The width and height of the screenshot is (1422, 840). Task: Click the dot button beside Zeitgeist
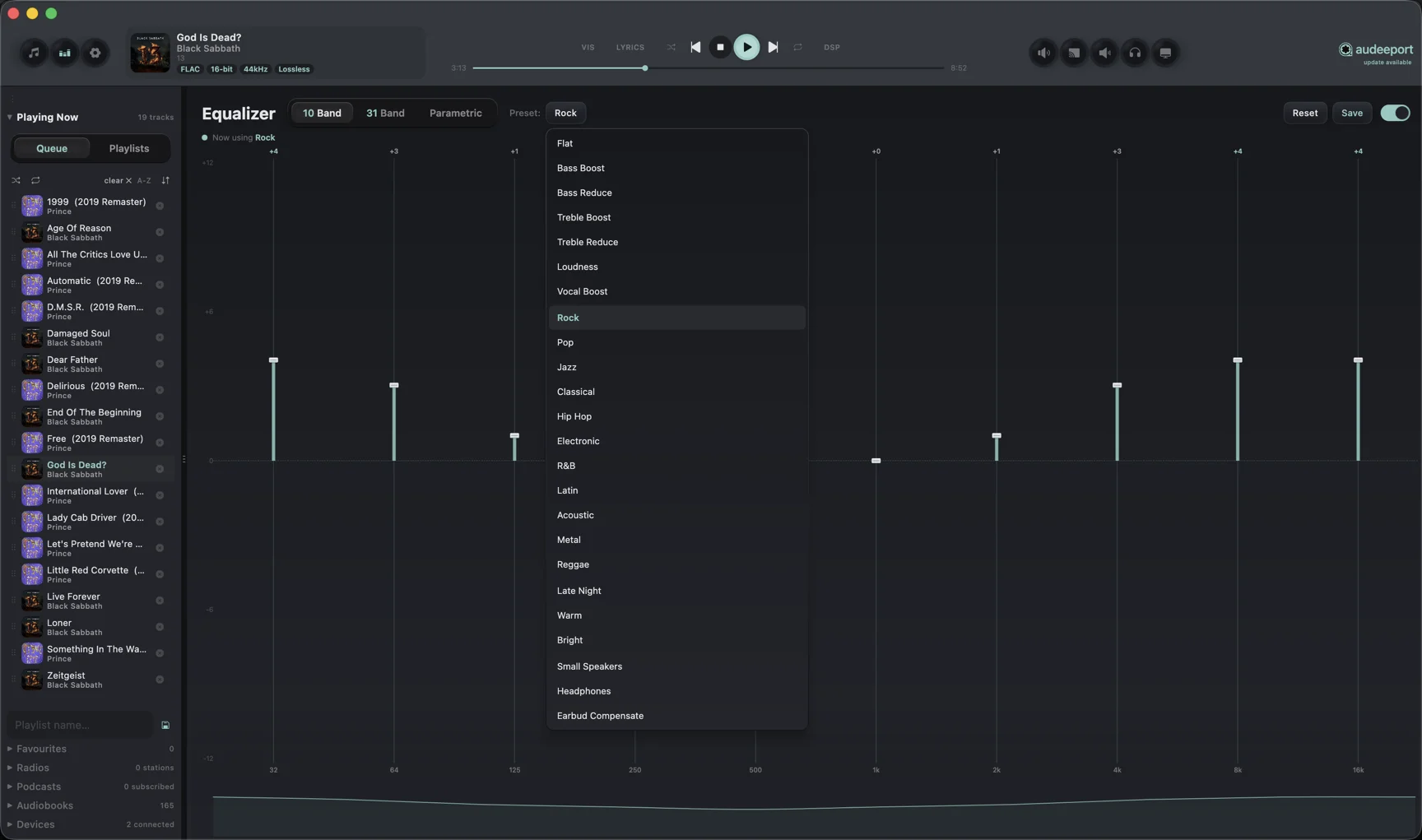coord(160,680)
